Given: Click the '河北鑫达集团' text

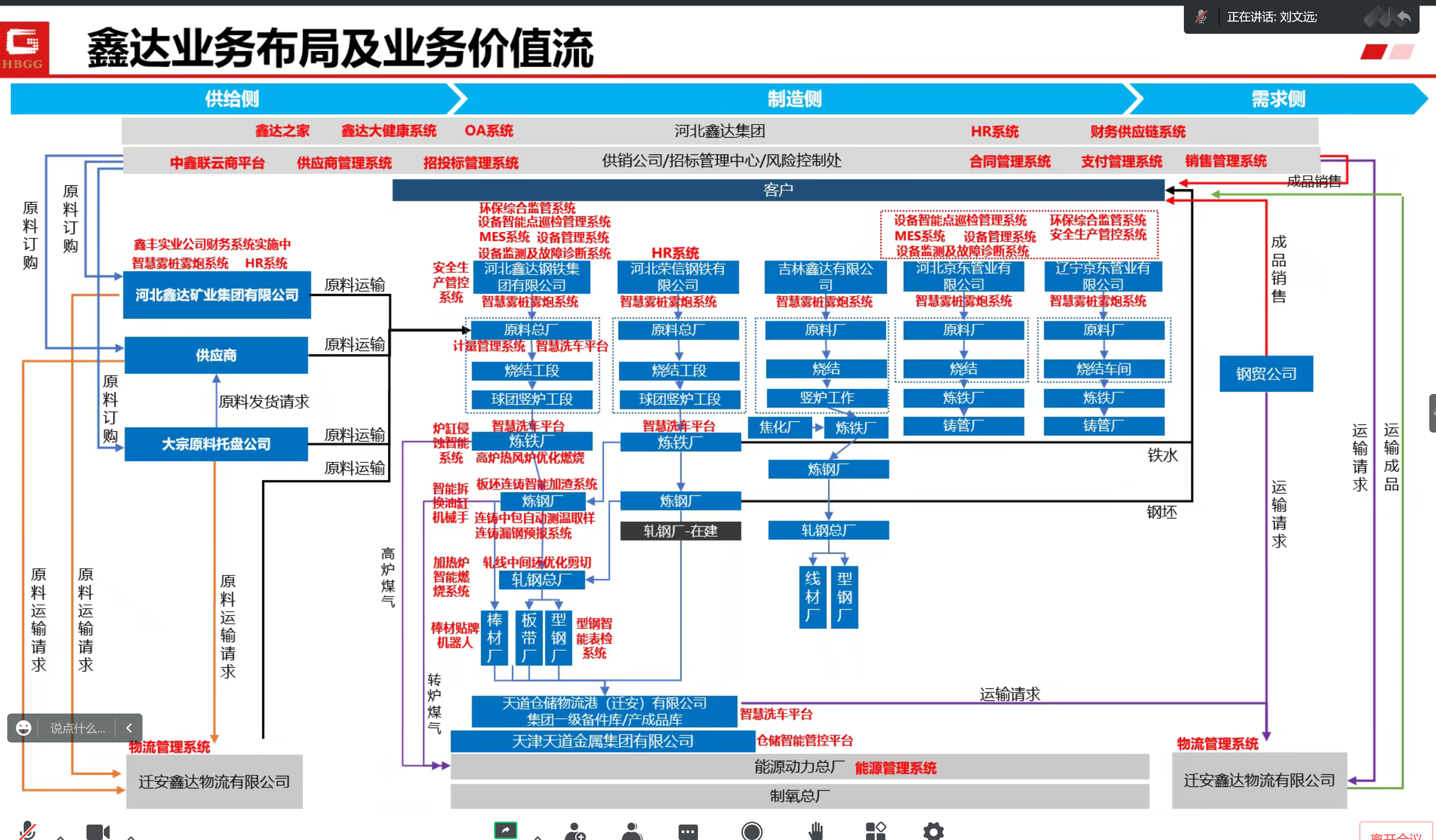Looking at the screenshot, I should tap(720, 131).
